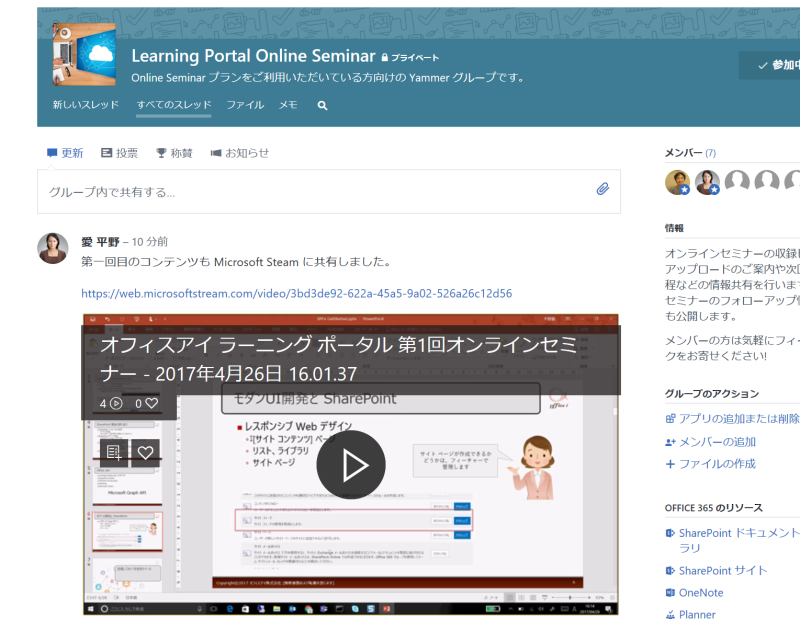Viewport: 800px width, 619px height.
Task: Click the poster name 愛 平野
Action: point(100,242)
